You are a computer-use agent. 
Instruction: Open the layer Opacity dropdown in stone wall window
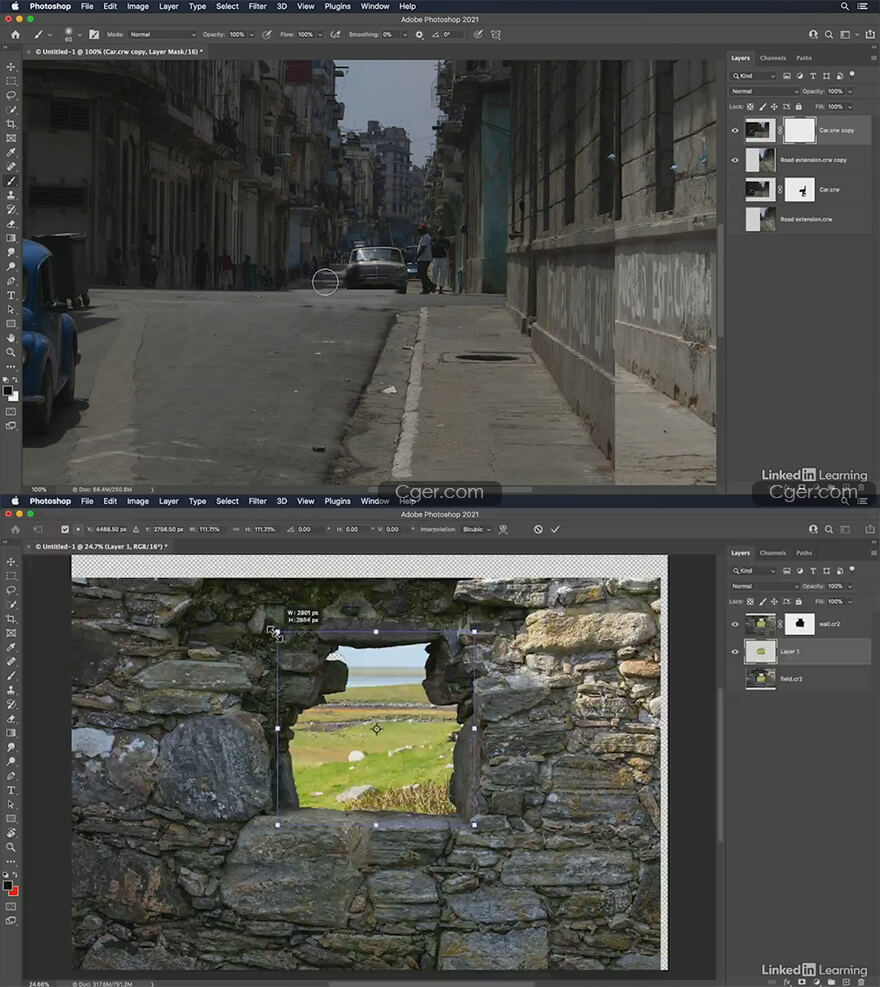(x=850, y=586)
